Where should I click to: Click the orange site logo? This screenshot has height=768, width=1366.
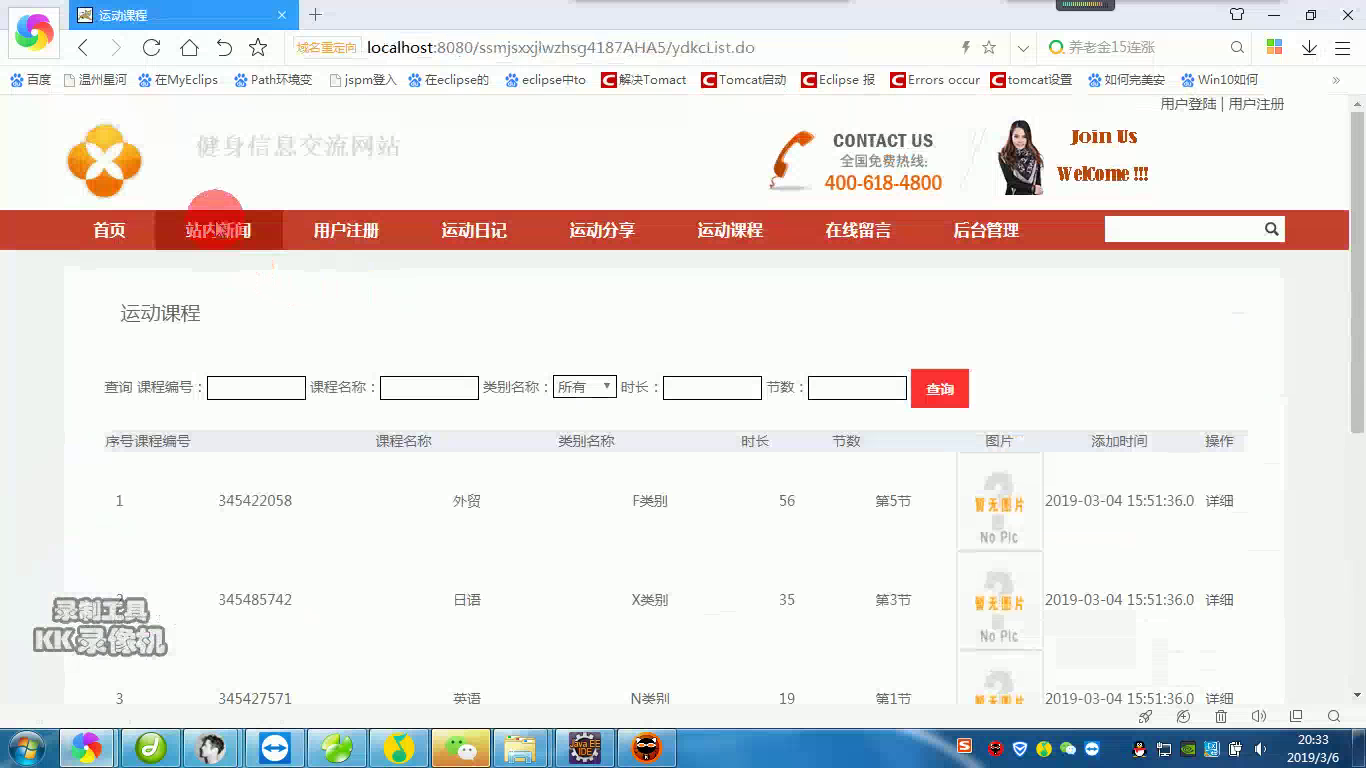click(x=104, y=160)
